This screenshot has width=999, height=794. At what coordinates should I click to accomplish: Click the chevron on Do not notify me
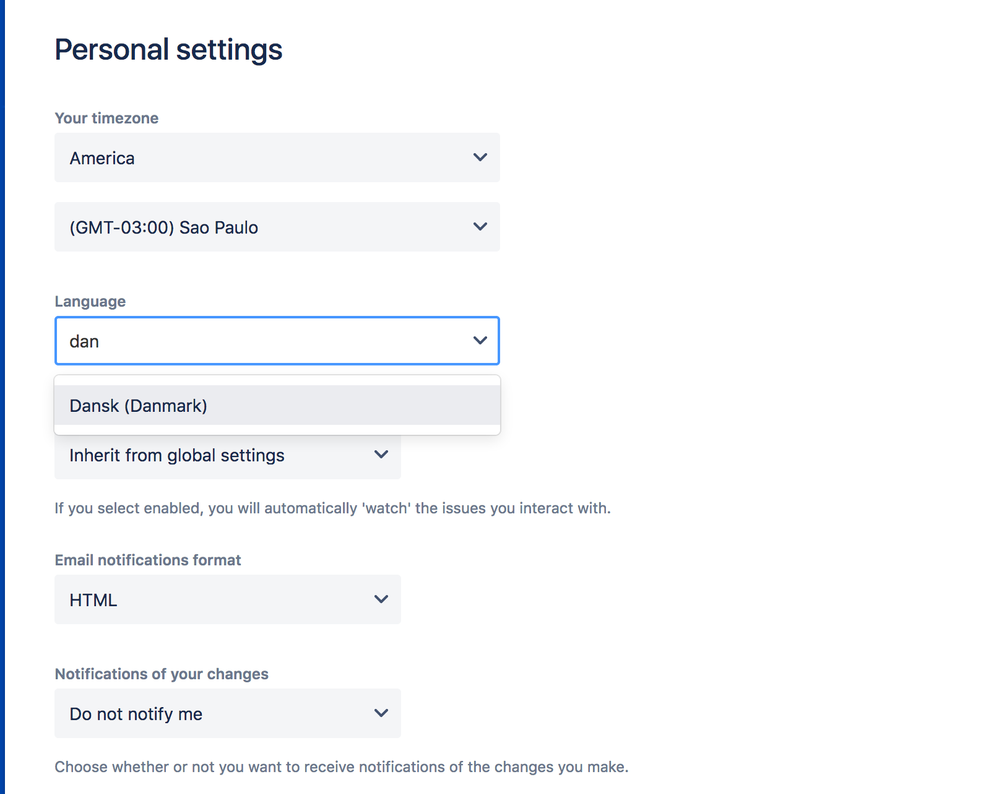[381, 713]
